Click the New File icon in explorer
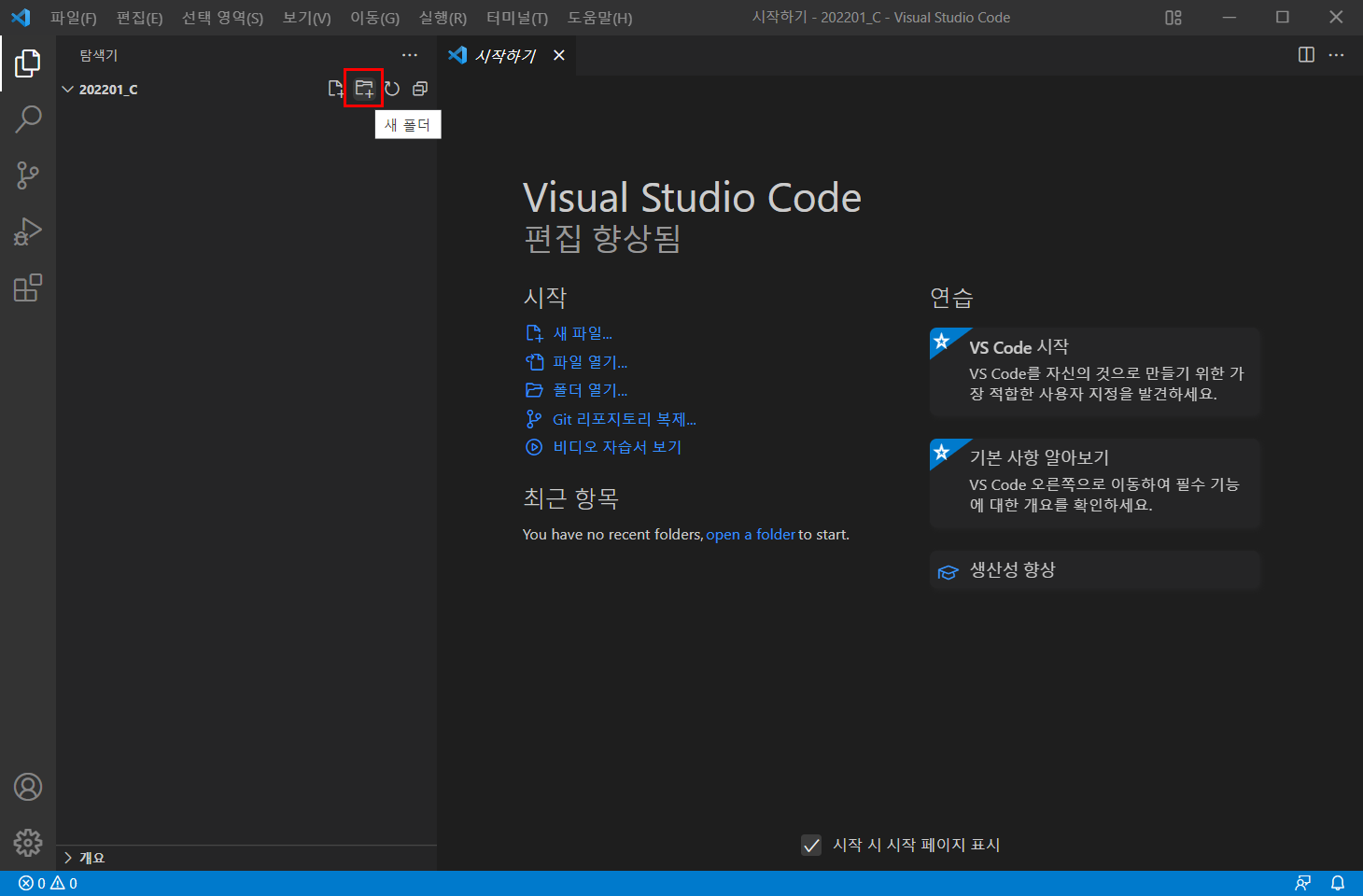This screenshot has height=896, width=1363. pyautogui.click(x=336, y=89)
